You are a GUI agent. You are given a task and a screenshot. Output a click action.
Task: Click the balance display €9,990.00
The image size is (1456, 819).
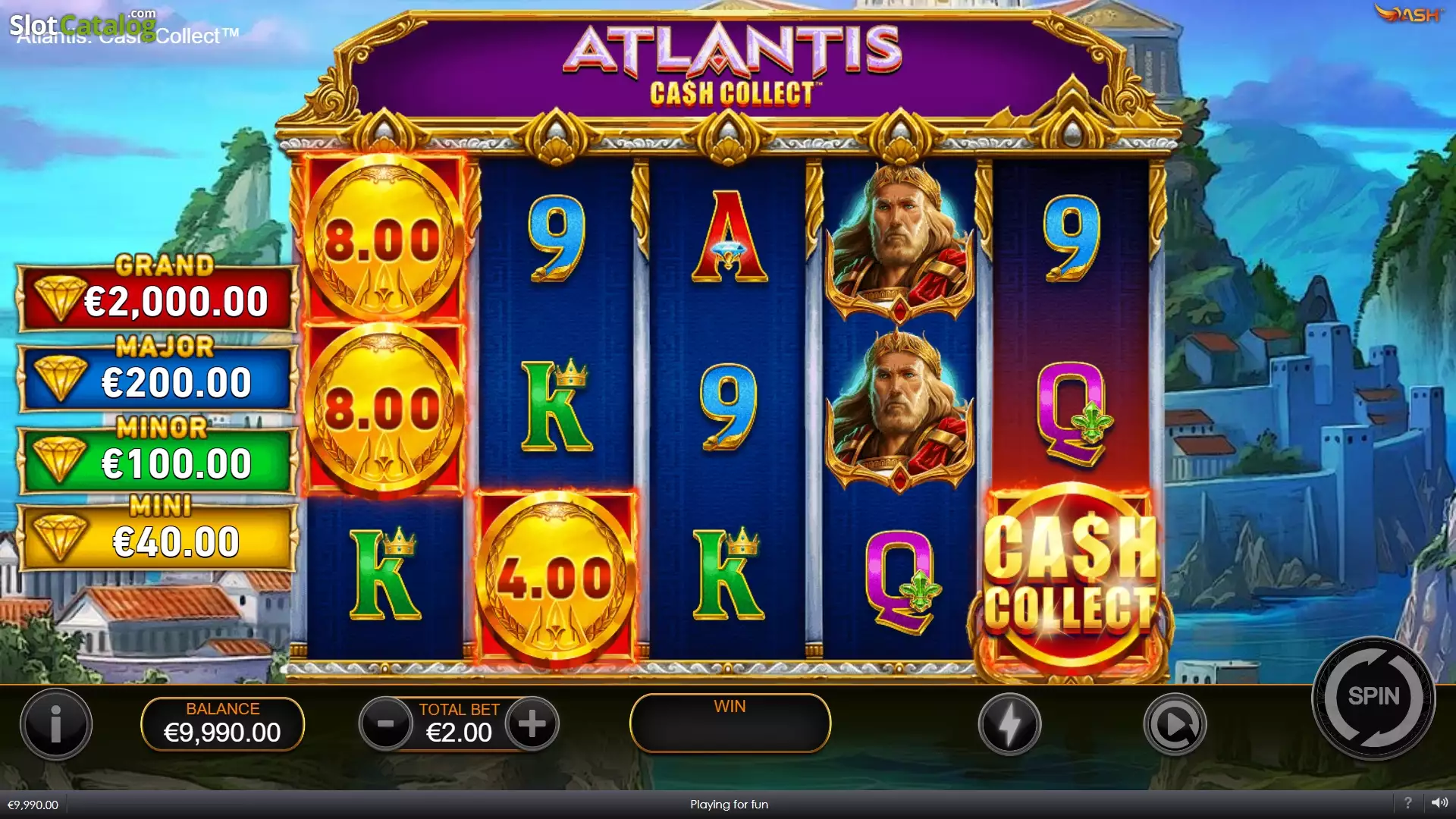(x=222, y=723)
